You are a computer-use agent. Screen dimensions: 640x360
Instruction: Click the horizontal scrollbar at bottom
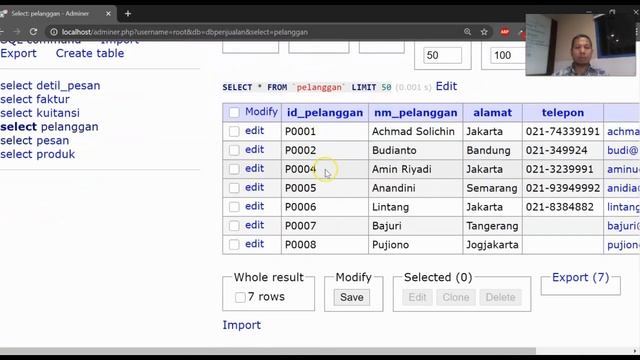[x=268, y=351]
